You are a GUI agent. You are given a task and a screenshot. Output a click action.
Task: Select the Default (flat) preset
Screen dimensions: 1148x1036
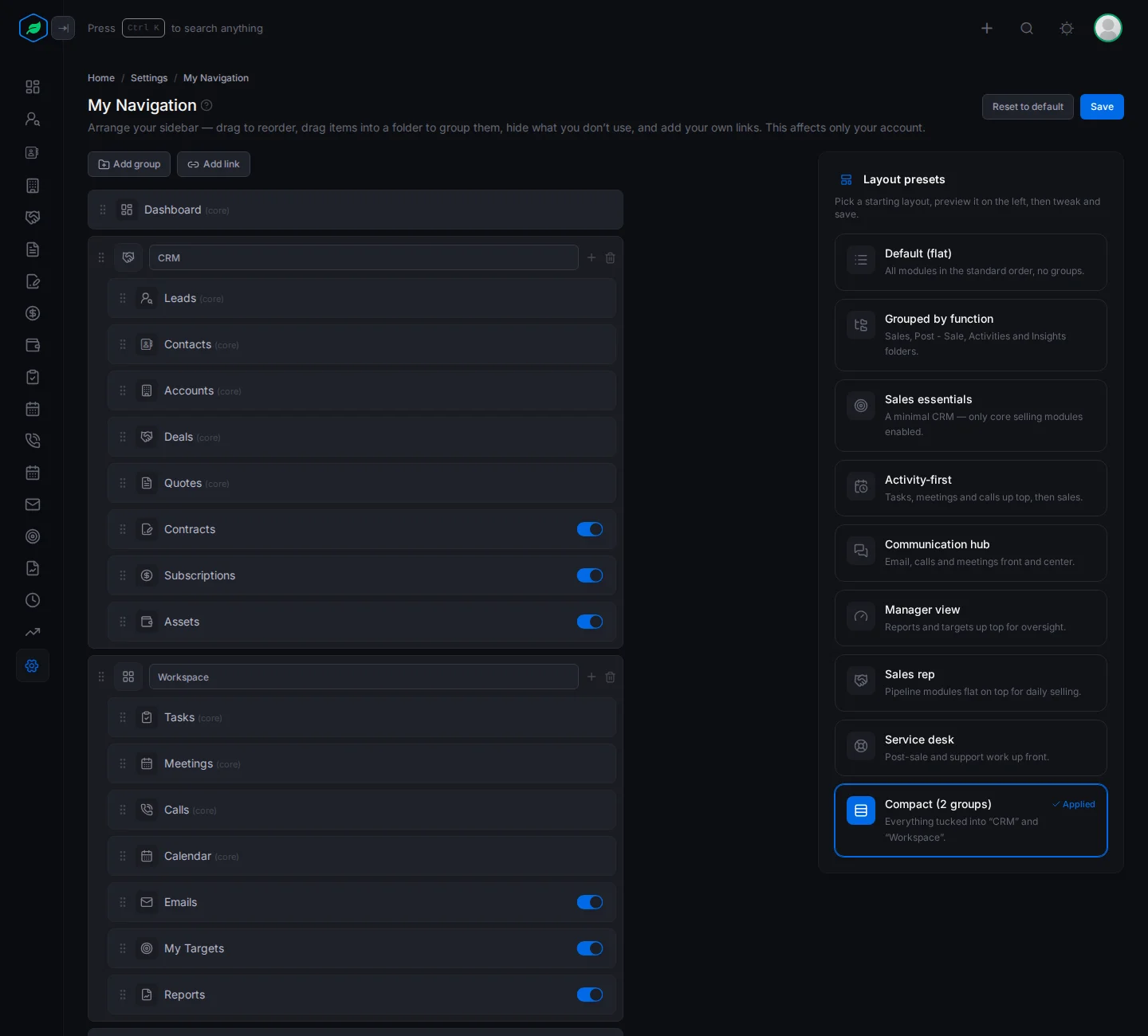coord(971,262)
